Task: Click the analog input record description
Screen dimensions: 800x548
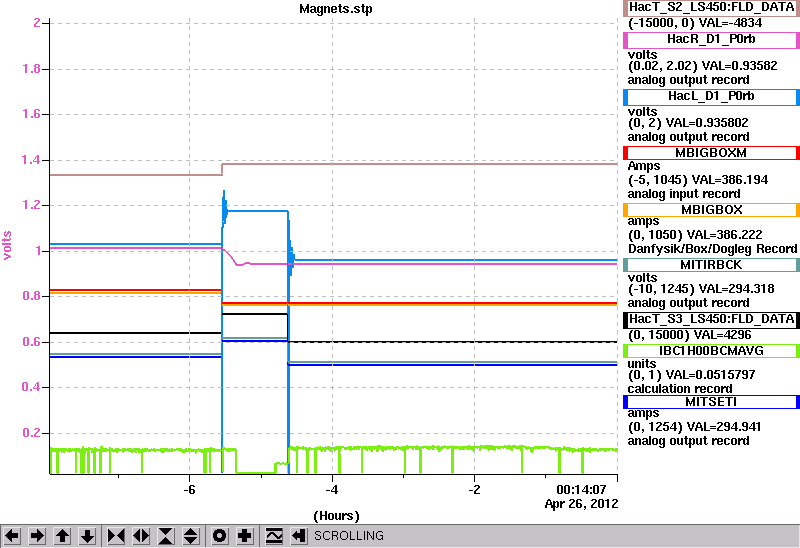Action: 684,194
